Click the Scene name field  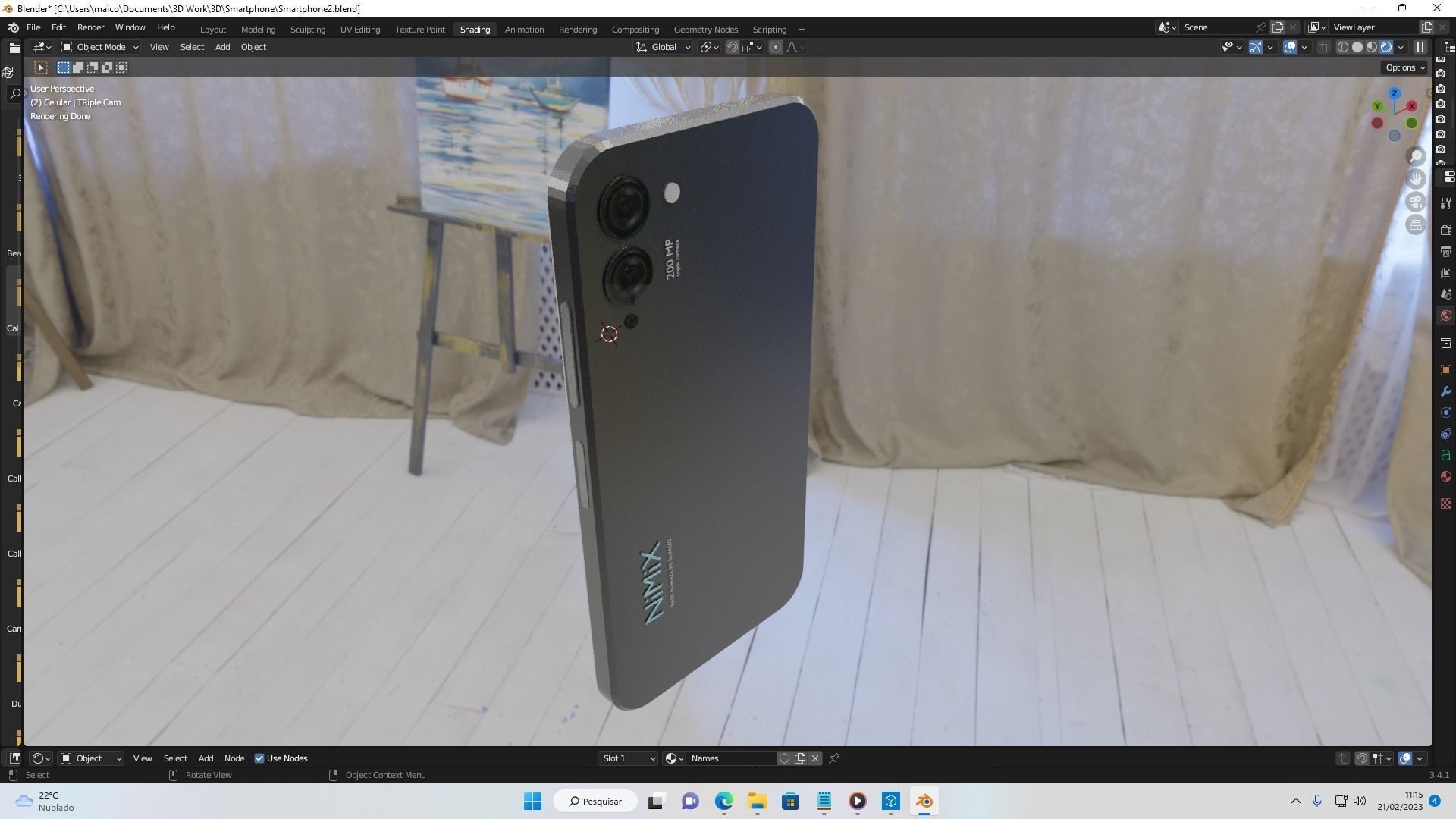[1216, 27]
